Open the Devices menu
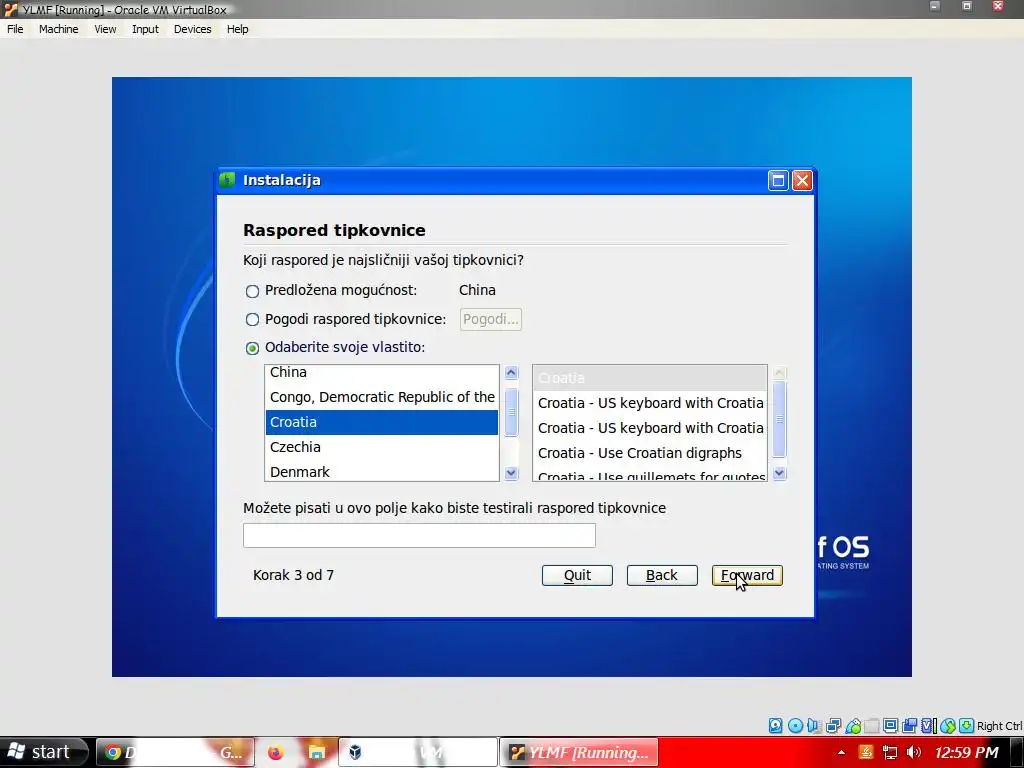Image resolution: width=1024 pixels, height=768 pixels. 193,29
